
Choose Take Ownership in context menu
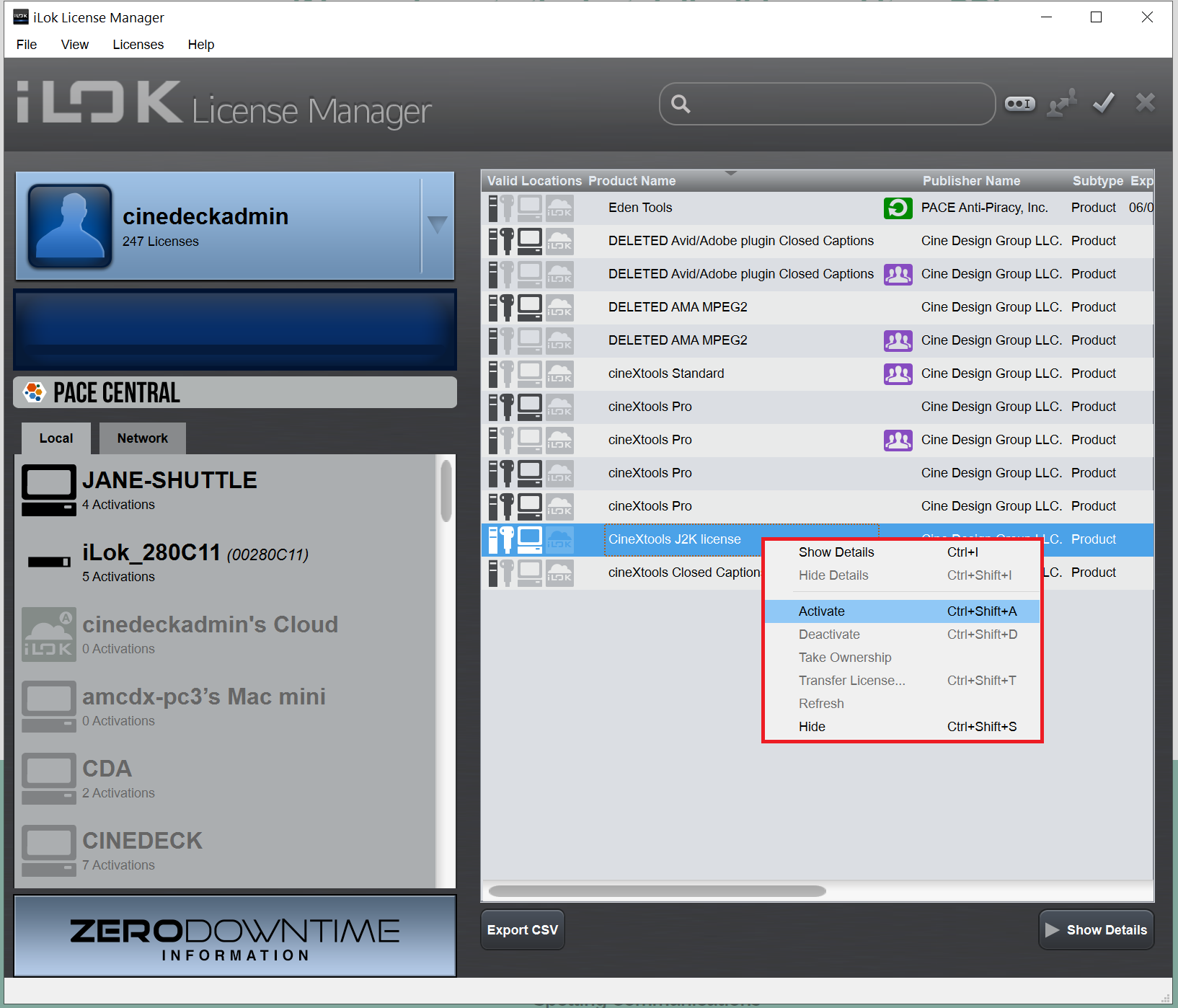tap(902, 658)
